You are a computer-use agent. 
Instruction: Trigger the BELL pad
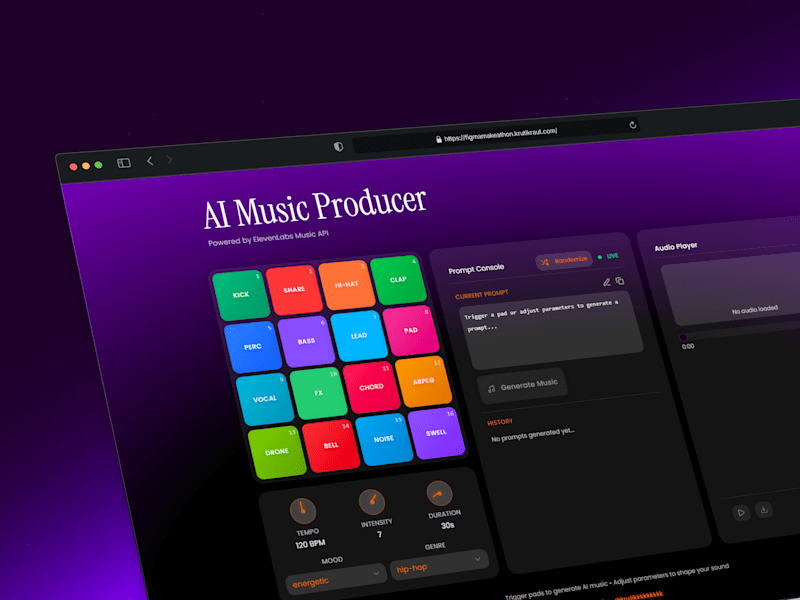pyautogui.click(x=331, y=445)
